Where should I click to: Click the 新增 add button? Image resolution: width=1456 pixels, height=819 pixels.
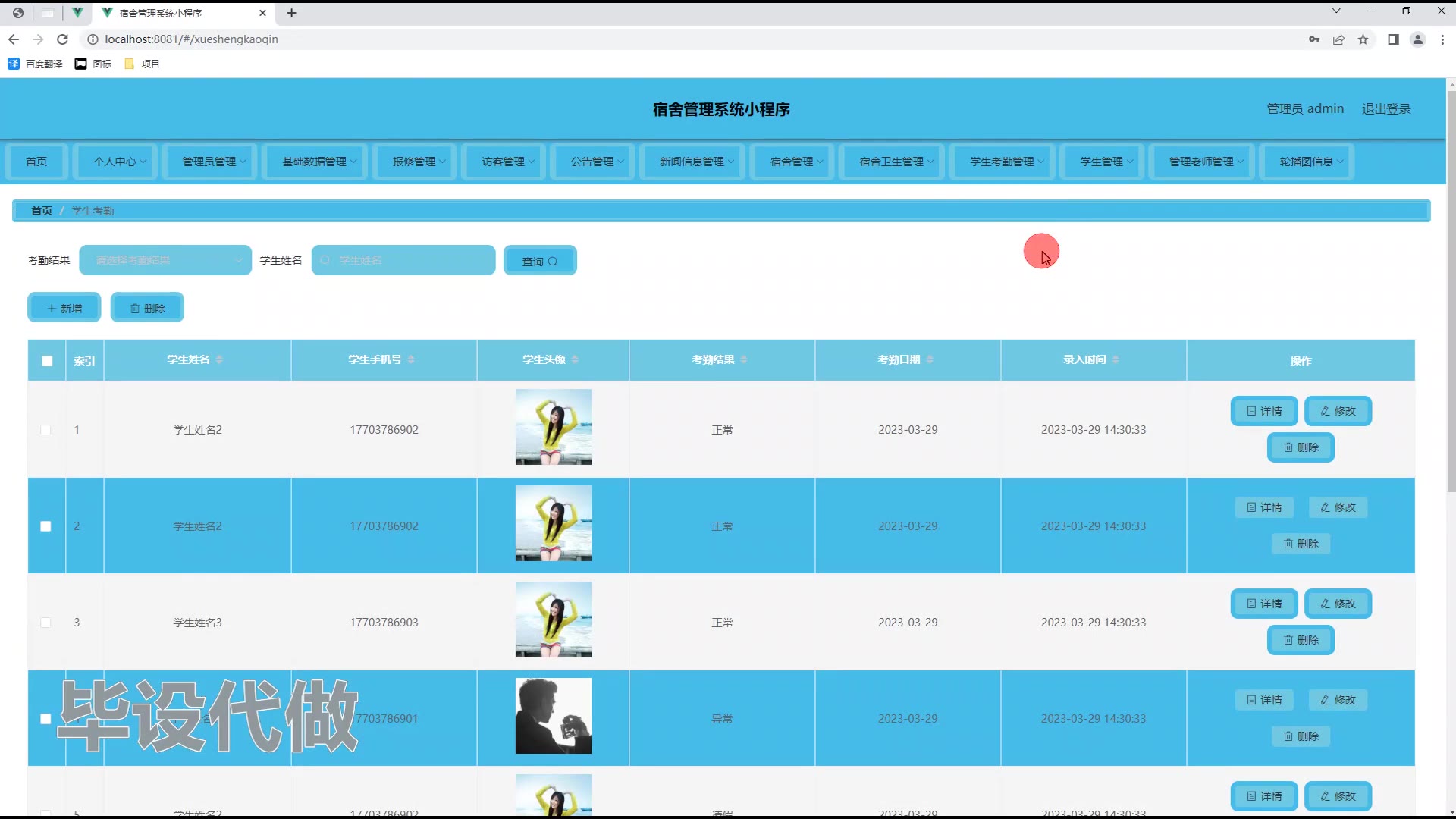pyautogui.click(x=64, y=308)
